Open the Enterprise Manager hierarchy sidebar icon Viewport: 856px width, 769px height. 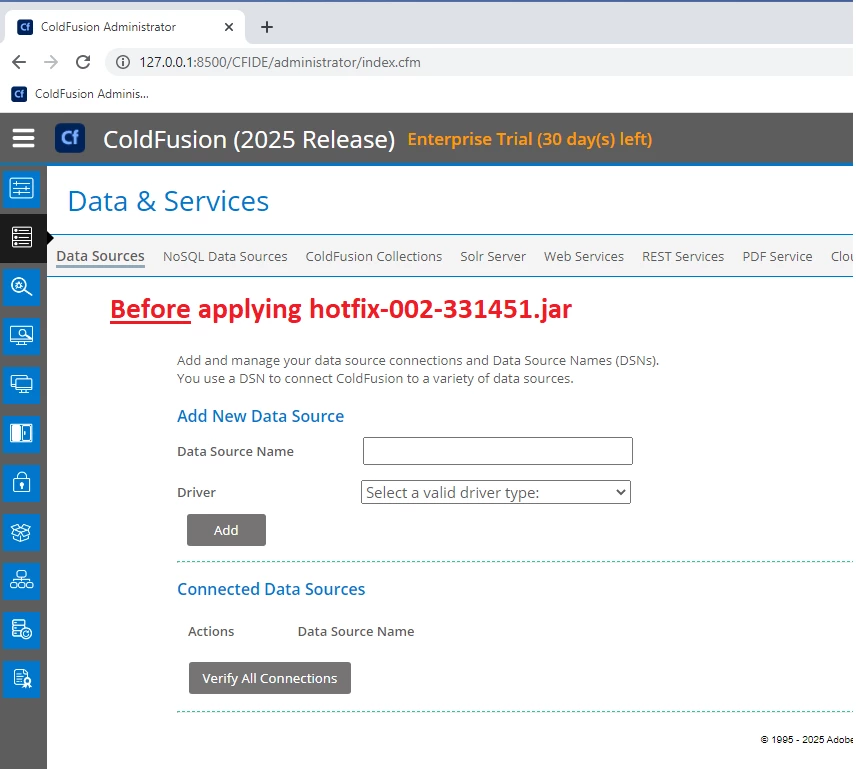(21, 581)
